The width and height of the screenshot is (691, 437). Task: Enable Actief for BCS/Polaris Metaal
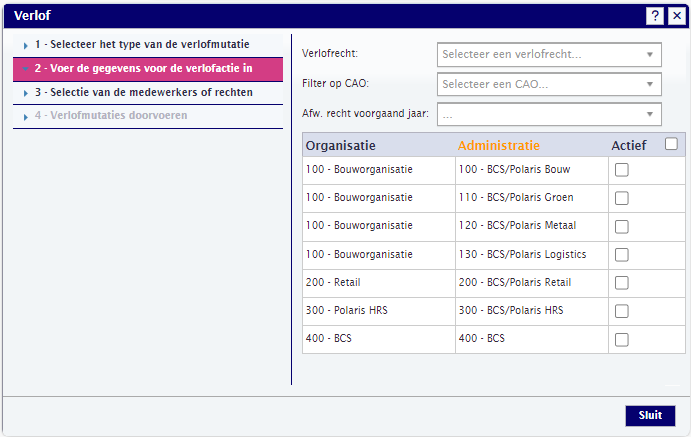coord(621,226)
